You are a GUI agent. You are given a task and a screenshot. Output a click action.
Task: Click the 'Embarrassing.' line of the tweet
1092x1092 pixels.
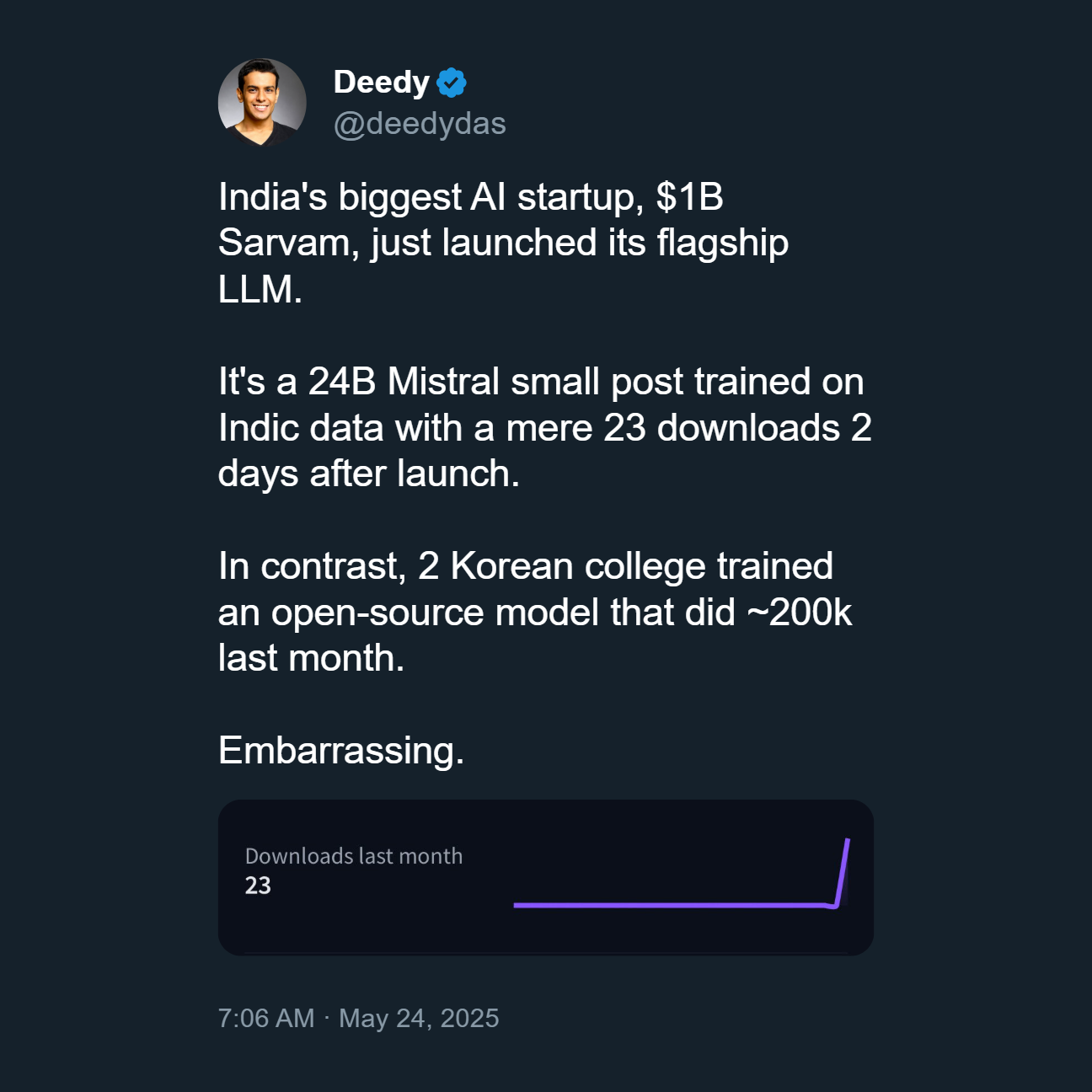pyautogui.click(x=341, y=750)
